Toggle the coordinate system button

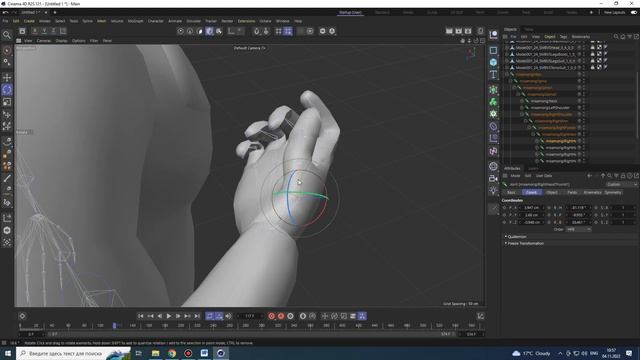[63, 31]
